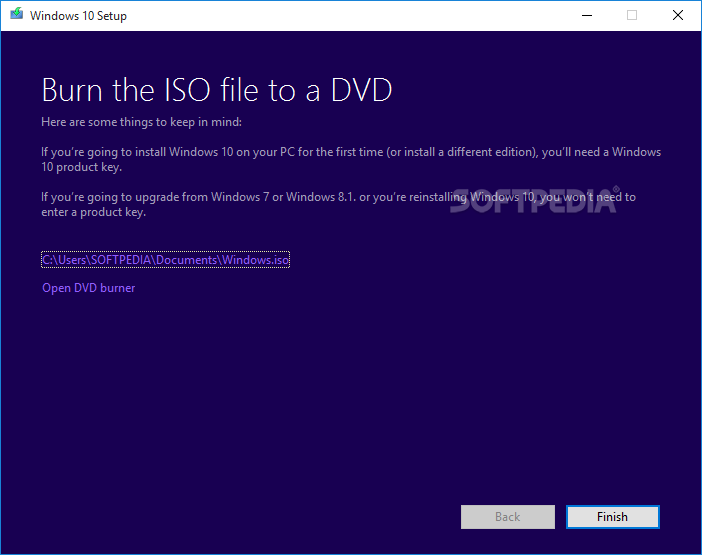Go back using the Back button
The width and height of the screenshot is (702, 555).
(508, 517)
